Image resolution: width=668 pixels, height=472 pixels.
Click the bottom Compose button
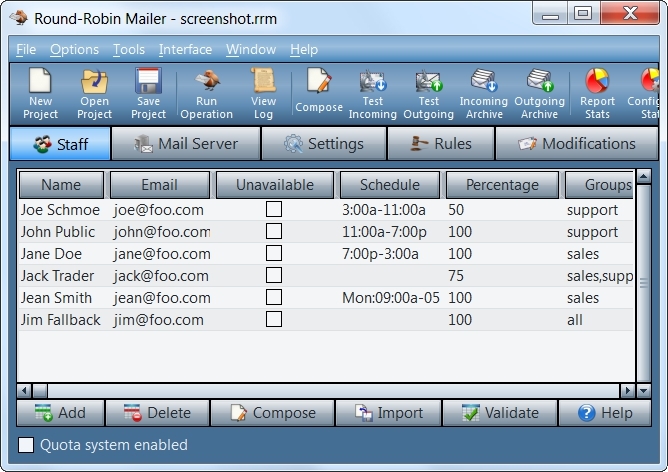(272, 413)
